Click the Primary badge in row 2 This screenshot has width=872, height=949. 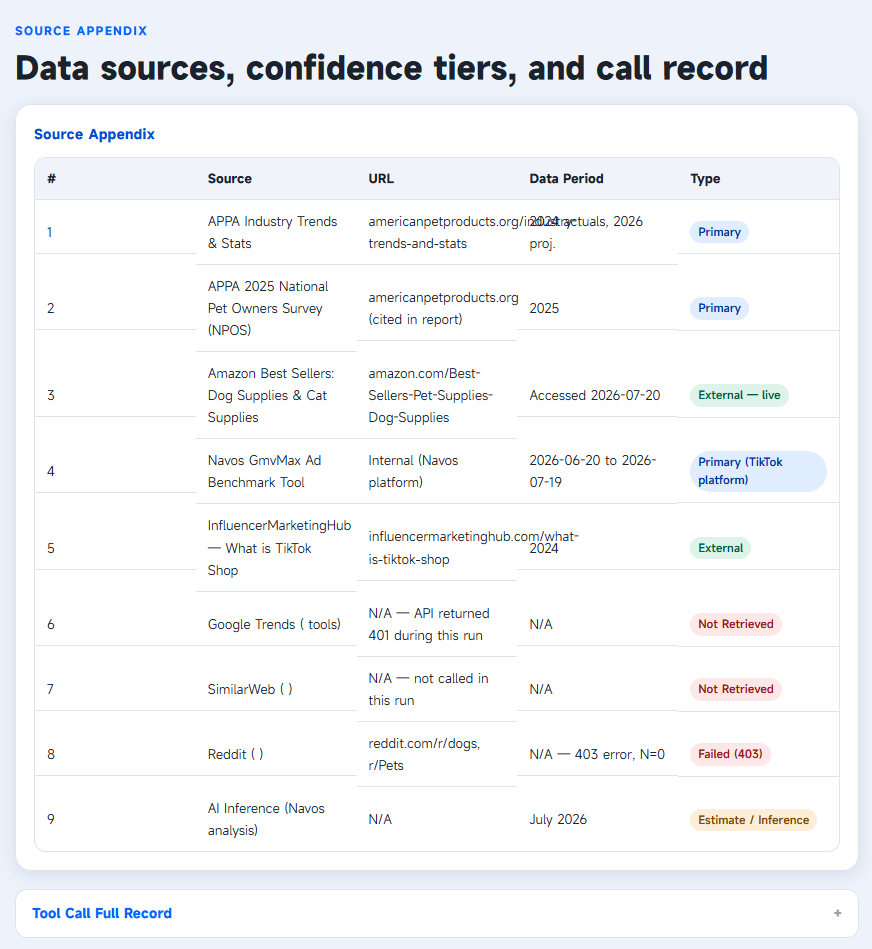tap(720, 308)
